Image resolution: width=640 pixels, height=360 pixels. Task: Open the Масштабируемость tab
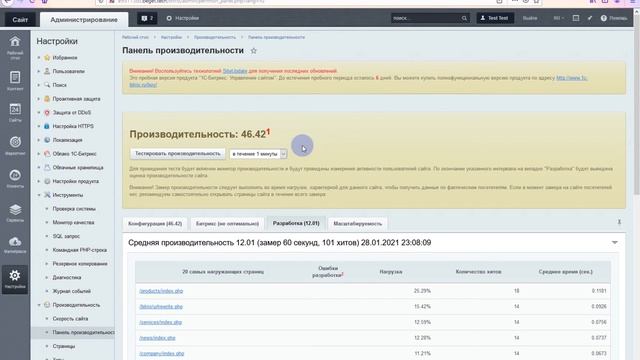click(358, 224)
